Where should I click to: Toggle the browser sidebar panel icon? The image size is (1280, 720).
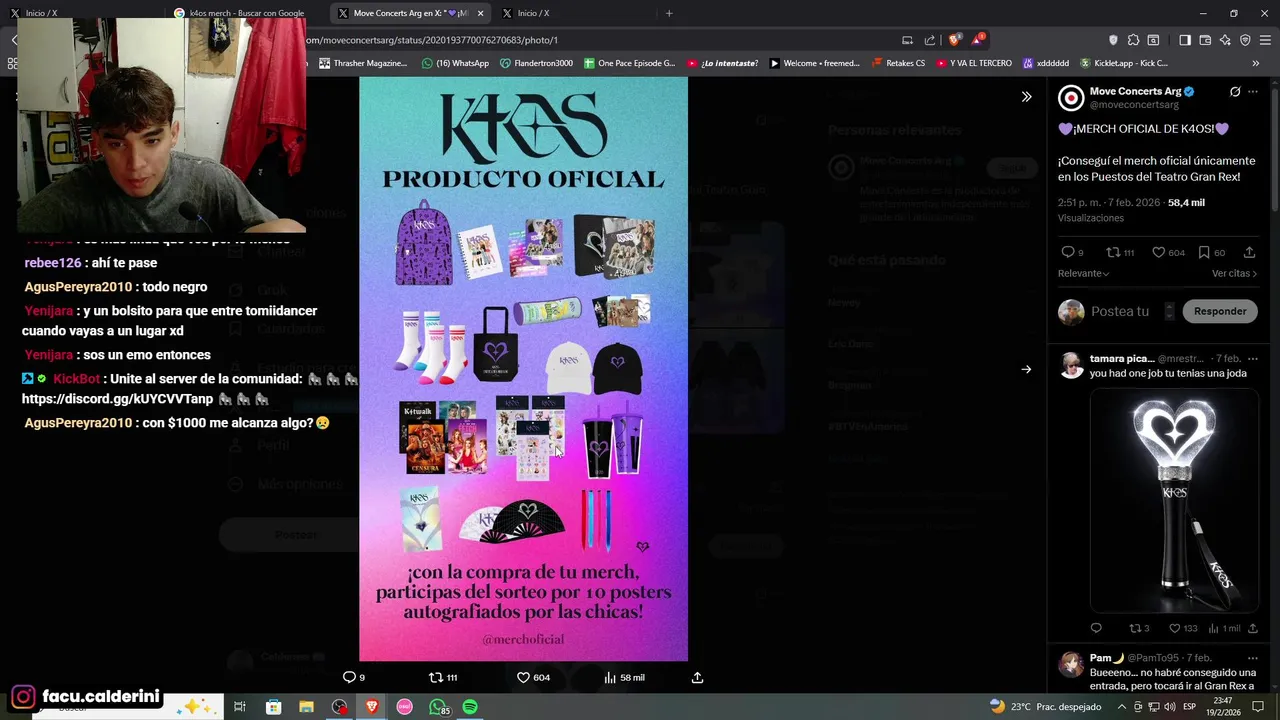coord(1184,40)
